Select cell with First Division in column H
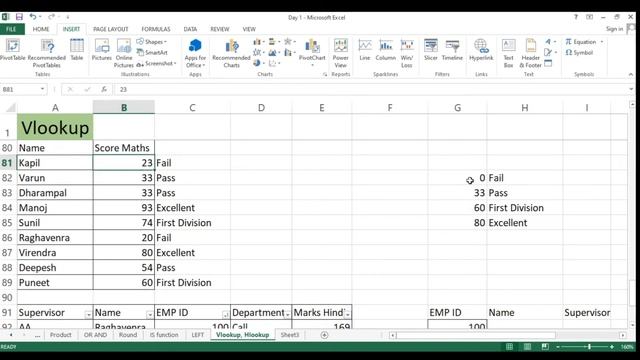Screen dimensions: 640x360 click(x=524, y=208)
